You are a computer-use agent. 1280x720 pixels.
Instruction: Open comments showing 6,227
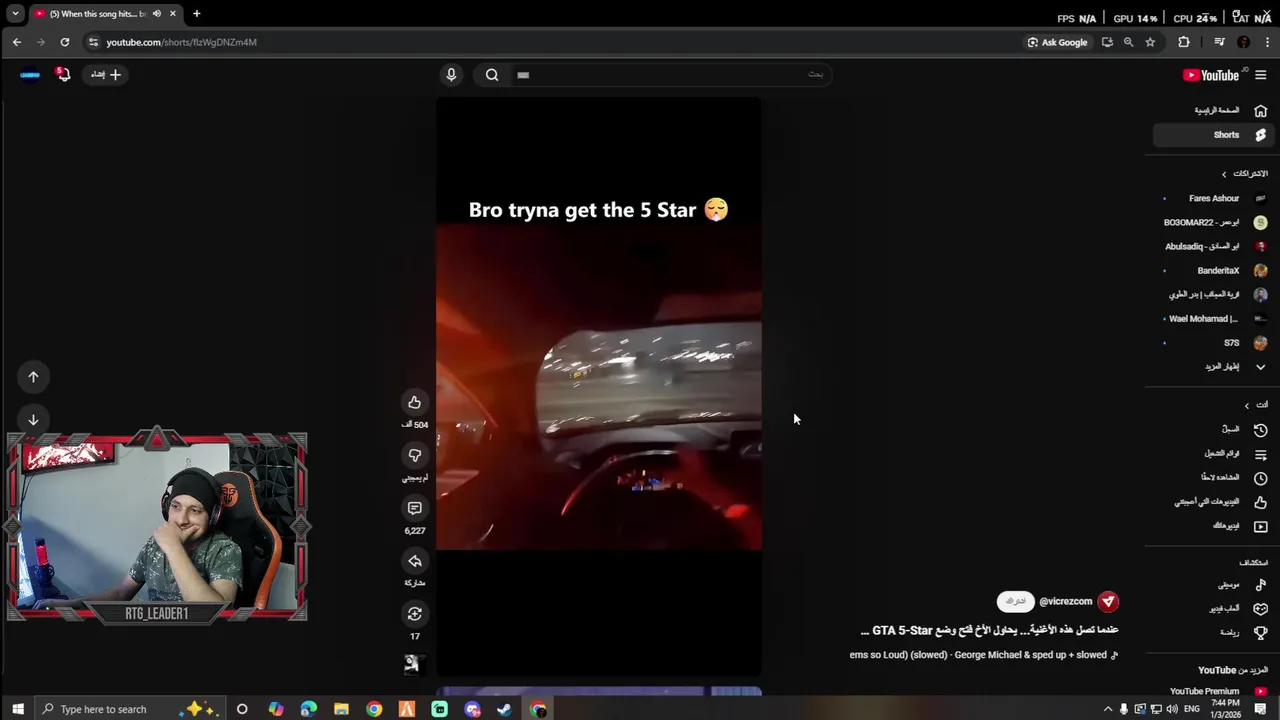tap(414, 508)
